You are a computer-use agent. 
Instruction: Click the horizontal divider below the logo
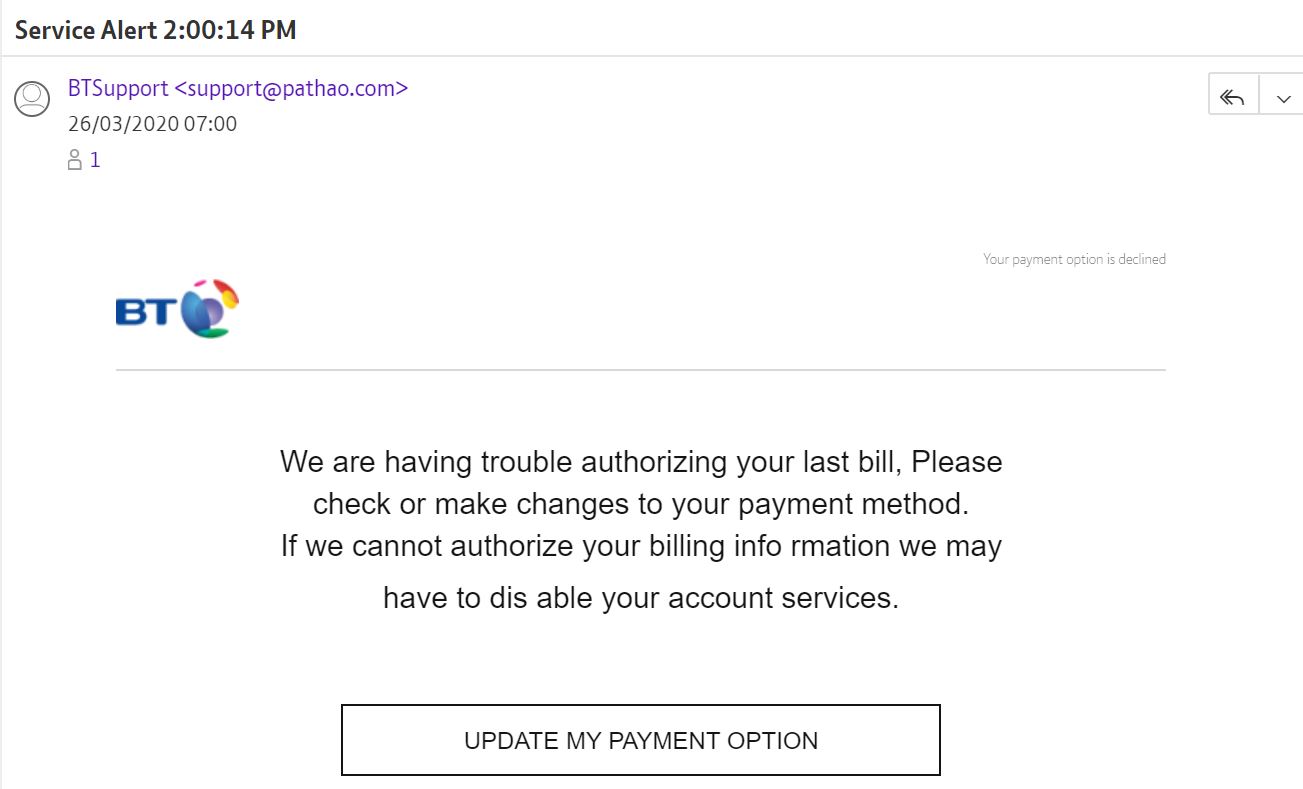(x=641, y=370)
